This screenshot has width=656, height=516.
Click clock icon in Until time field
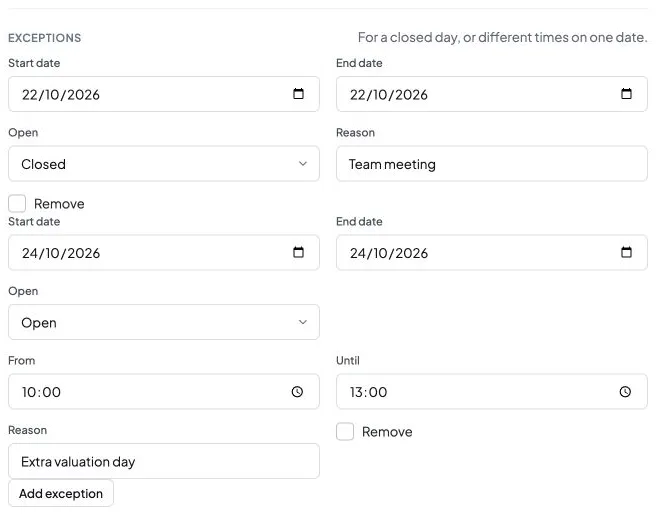(625, 391)
